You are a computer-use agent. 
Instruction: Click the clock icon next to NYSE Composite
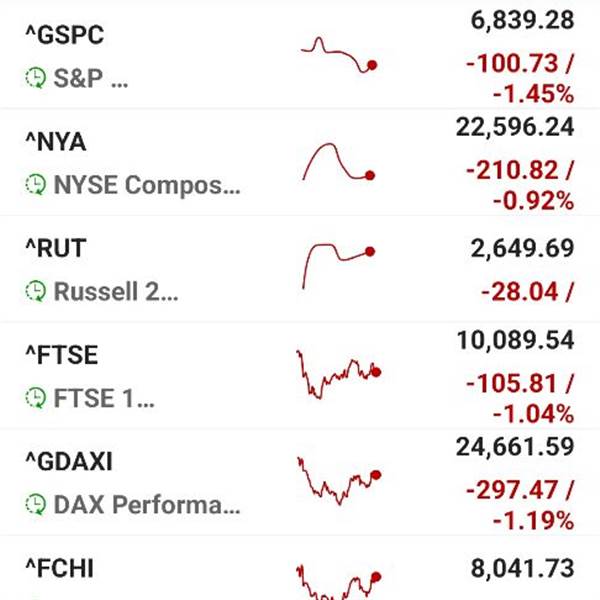36,184
